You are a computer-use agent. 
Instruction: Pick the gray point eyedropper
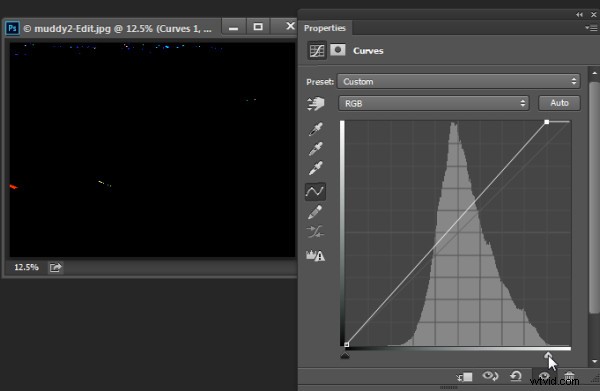[316, 149]
